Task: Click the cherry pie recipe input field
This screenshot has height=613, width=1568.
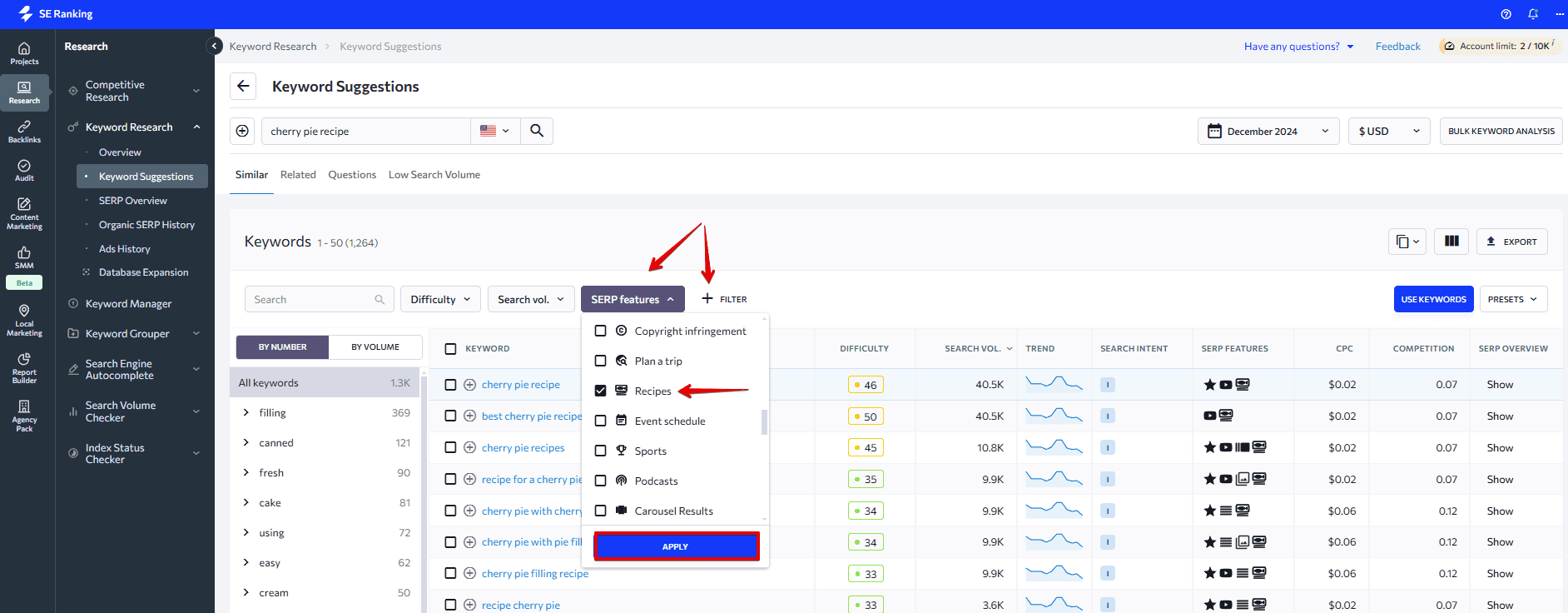Action: pyautogui.click(x=366, y=131)
